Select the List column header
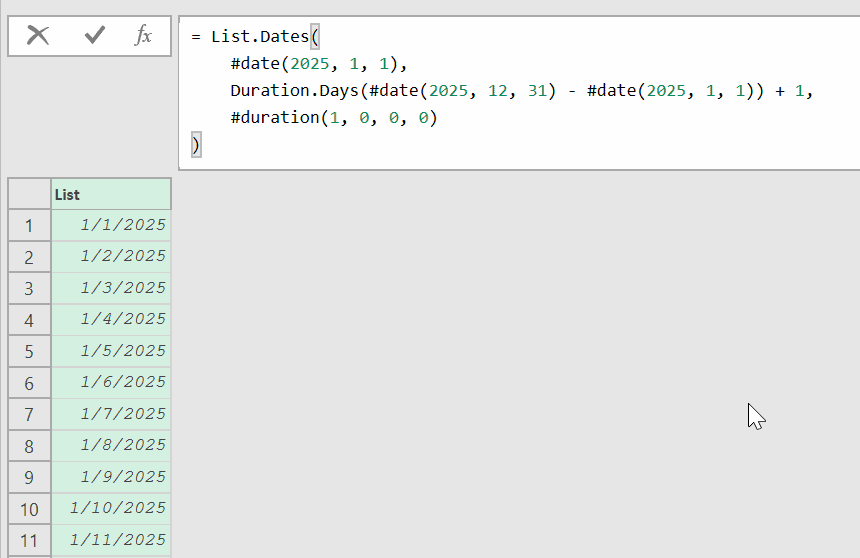Screen dimensions: 860x558 point(110,194)
